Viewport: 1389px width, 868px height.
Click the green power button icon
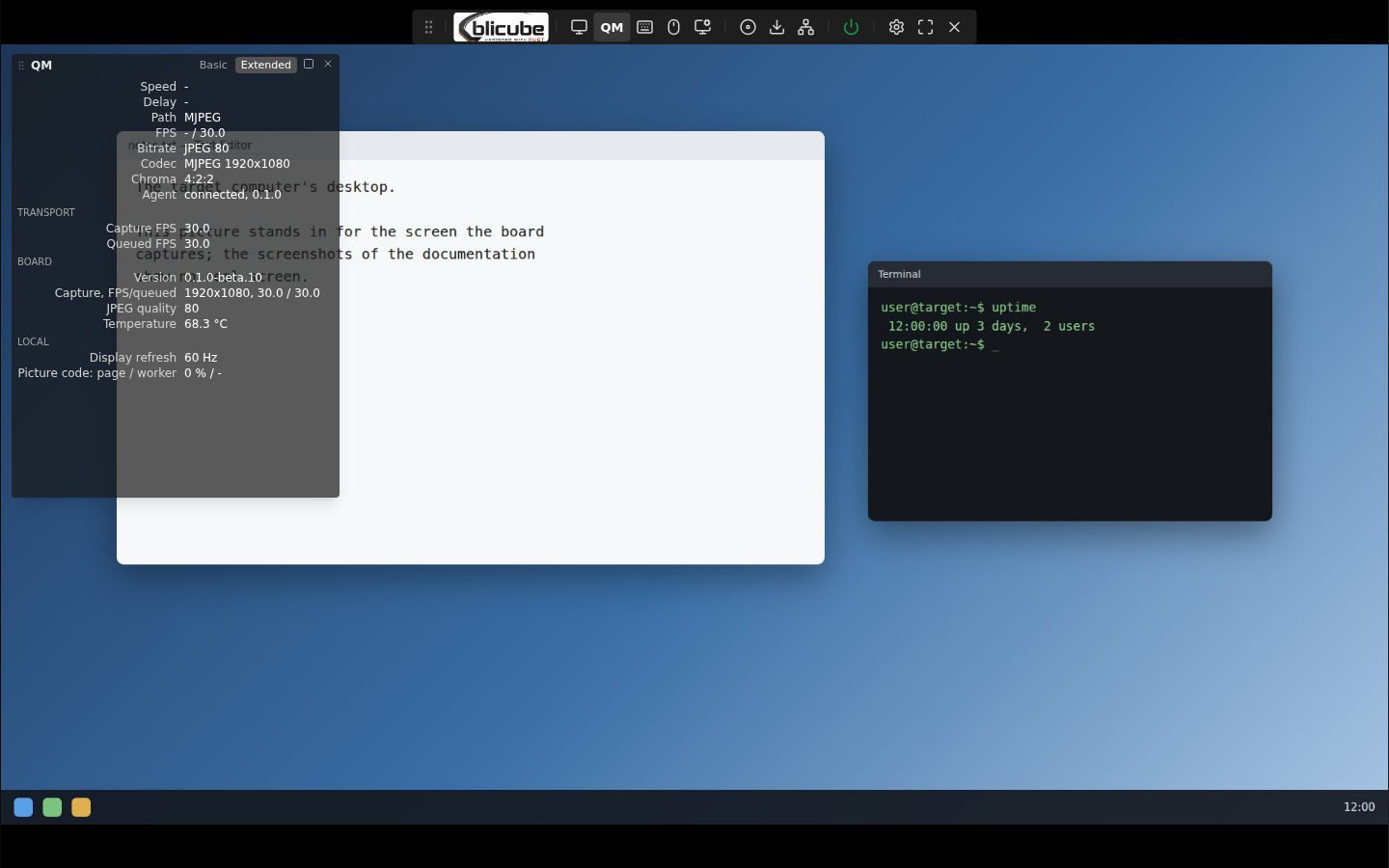851,27
